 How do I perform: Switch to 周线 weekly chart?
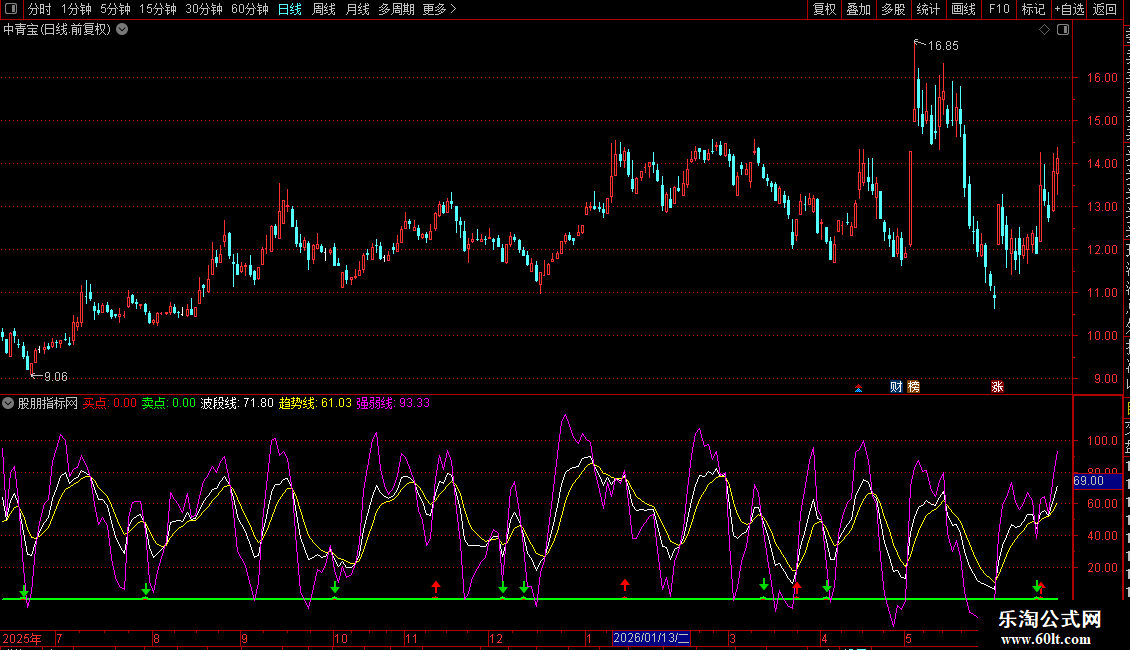(324, 9)
